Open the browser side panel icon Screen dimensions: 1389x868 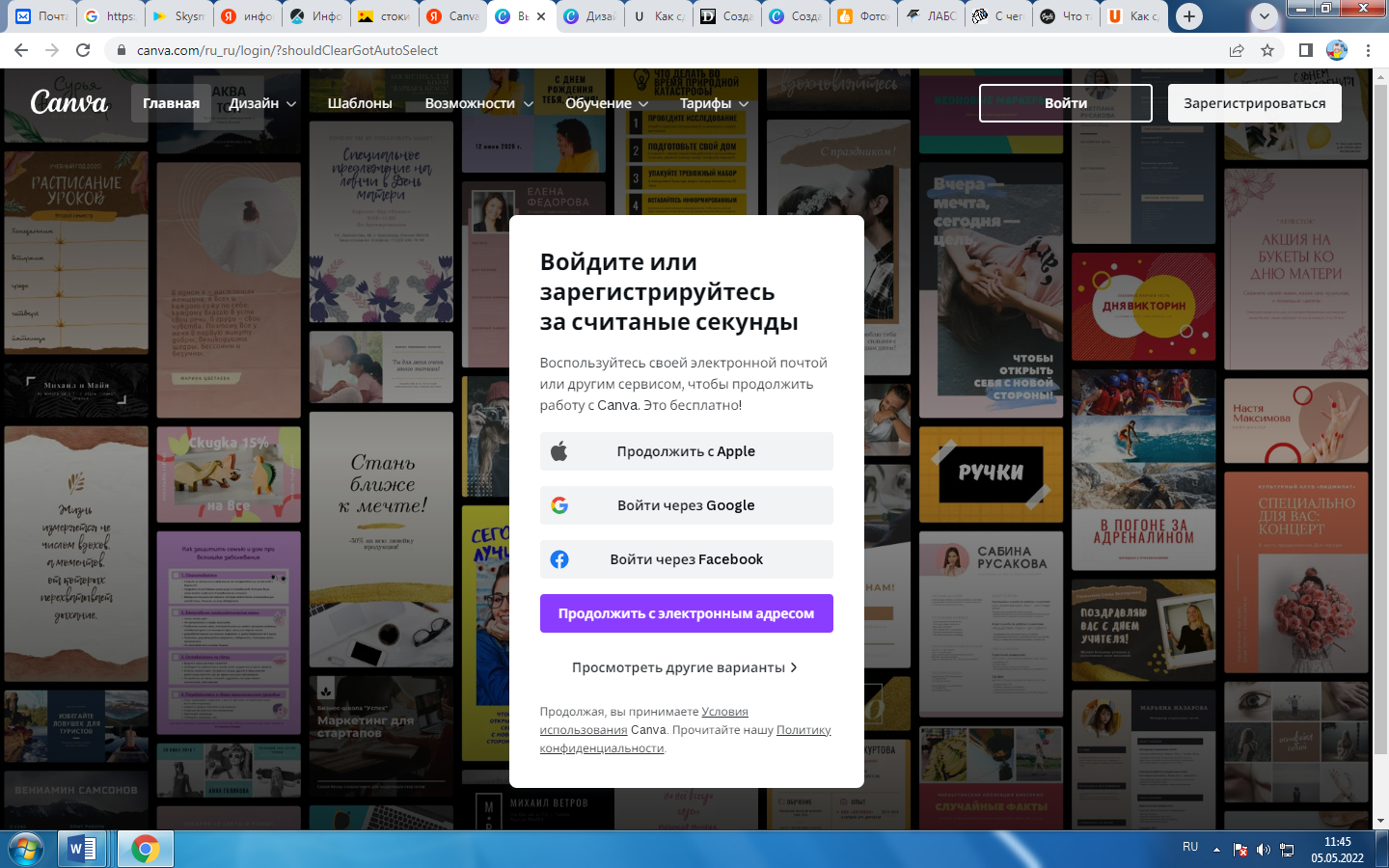(1305, 50)
